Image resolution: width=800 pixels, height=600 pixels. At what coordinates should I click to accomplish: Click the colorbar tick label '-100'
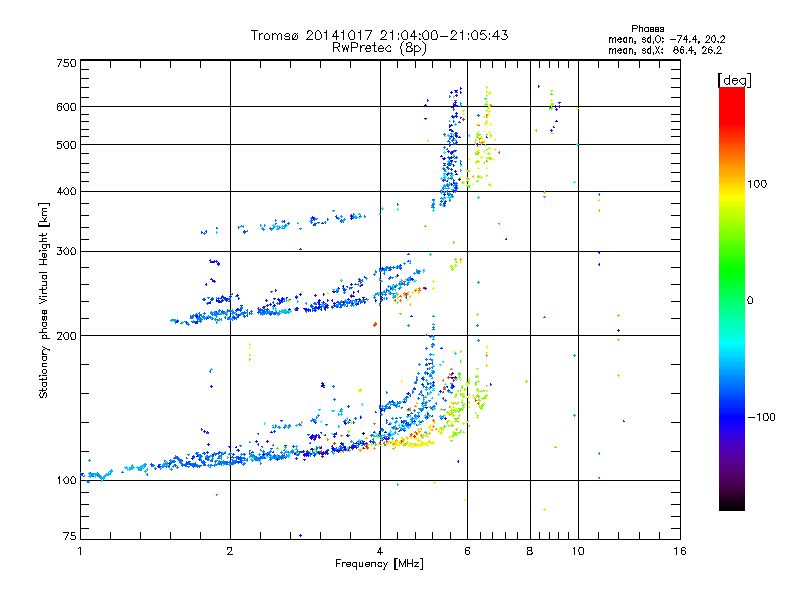[761, 417]
